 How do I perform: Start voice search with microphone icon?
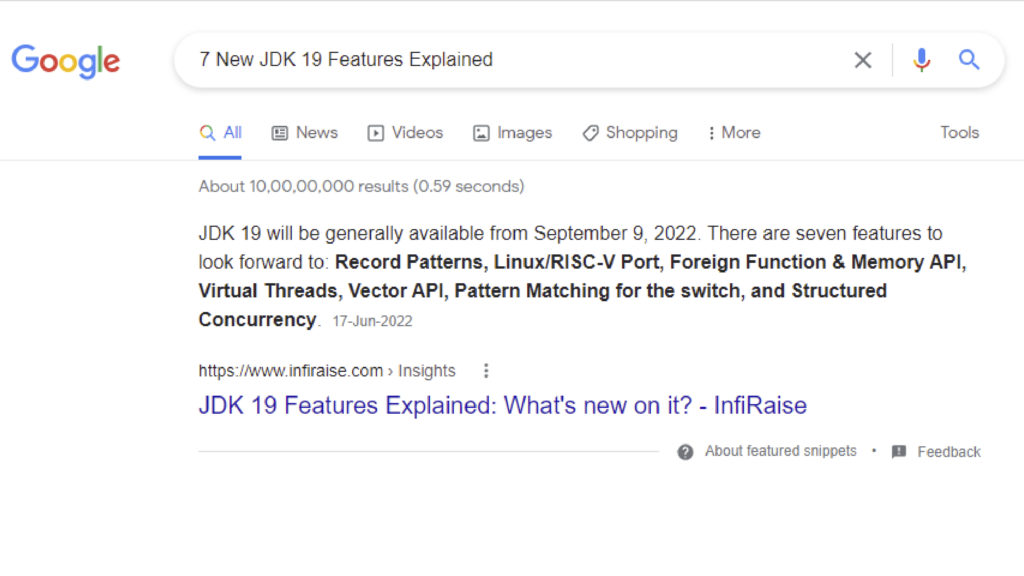click(x=921, y=60)
